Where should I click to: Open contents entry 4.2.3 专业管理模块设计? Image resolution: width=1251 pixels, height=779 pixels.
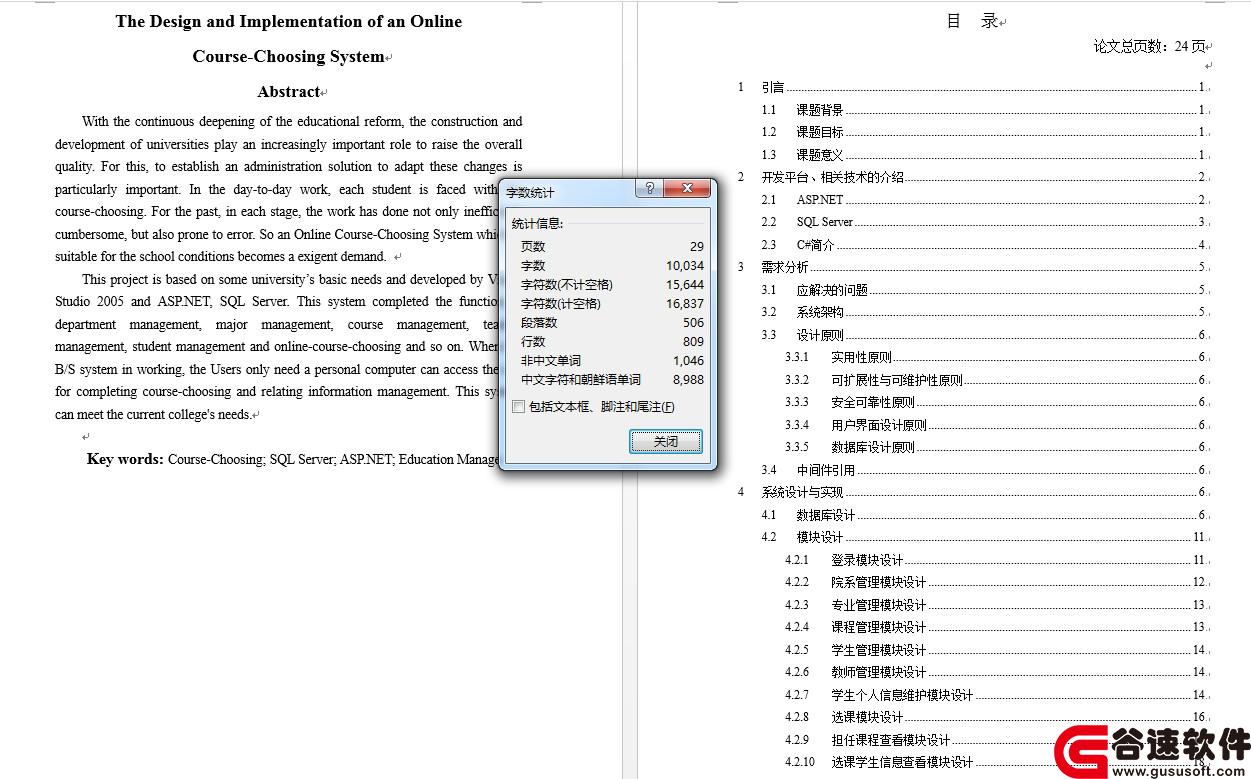(996, 605)
